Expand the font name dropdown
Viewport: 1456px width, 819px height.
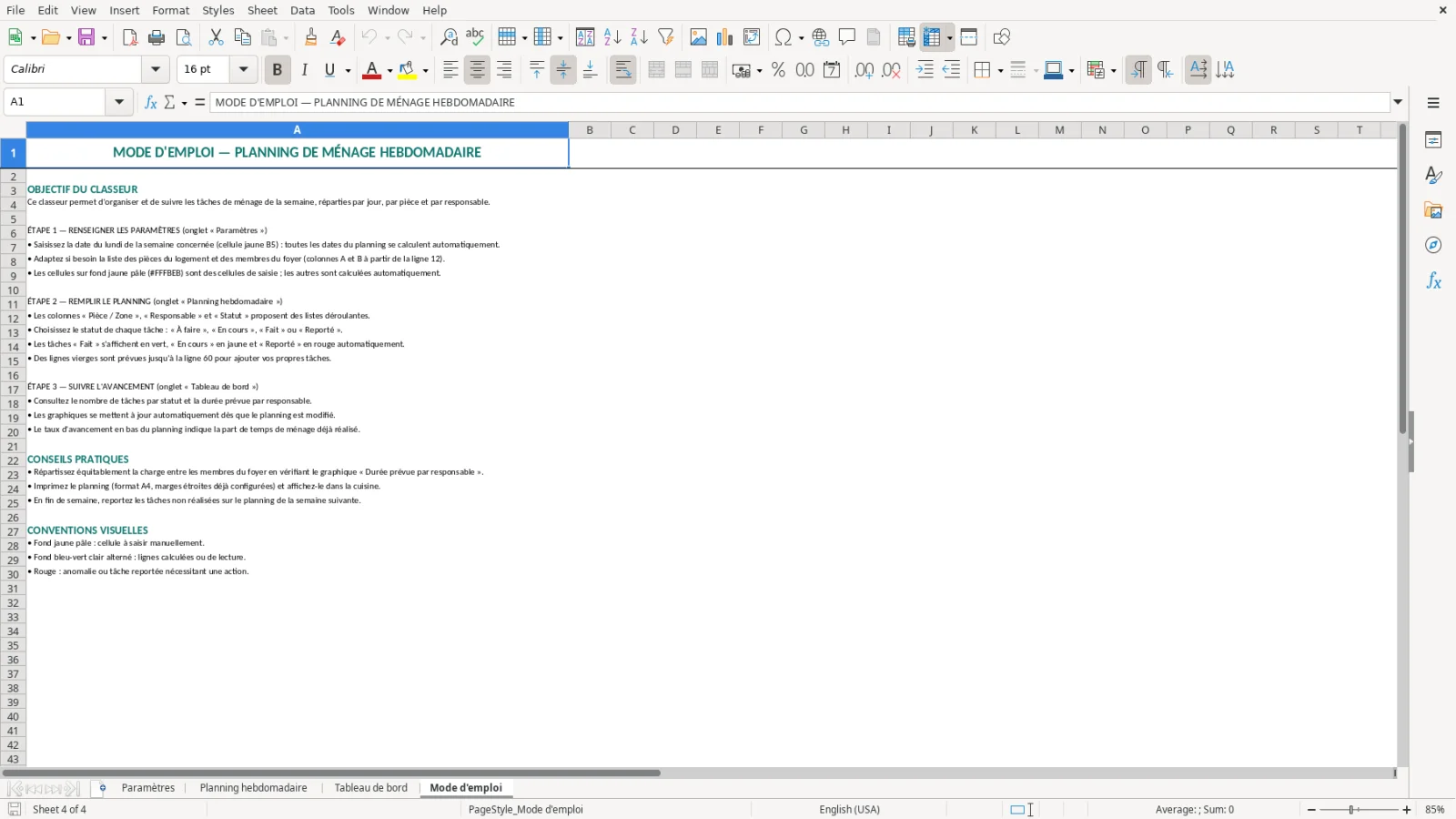pos(156,69)
